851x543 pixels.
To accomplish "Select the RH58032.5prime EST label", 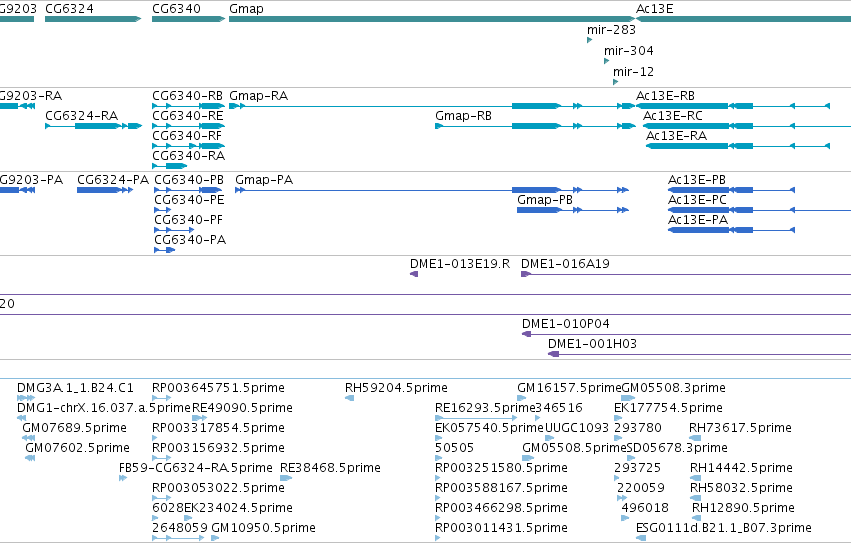I will click(x=741, y=488).
